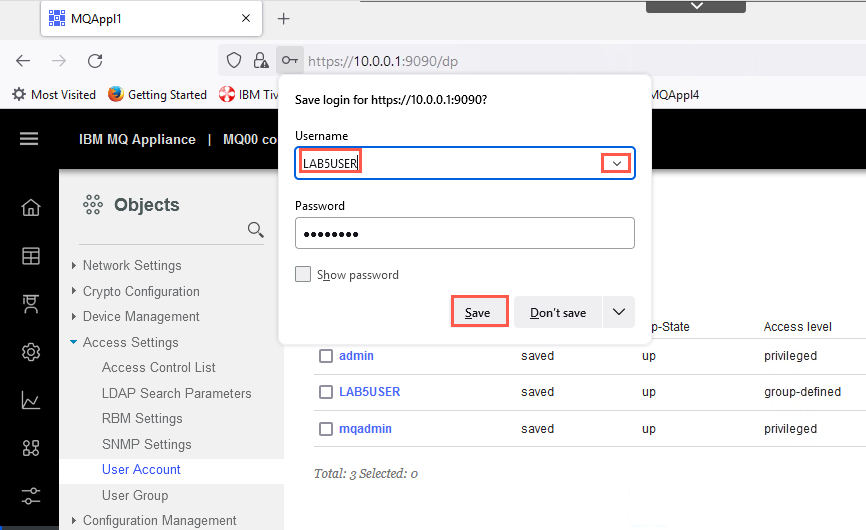866x530 pixels.
Task: Click the IBM MQ Appliance title
Action: click(137, 139)
